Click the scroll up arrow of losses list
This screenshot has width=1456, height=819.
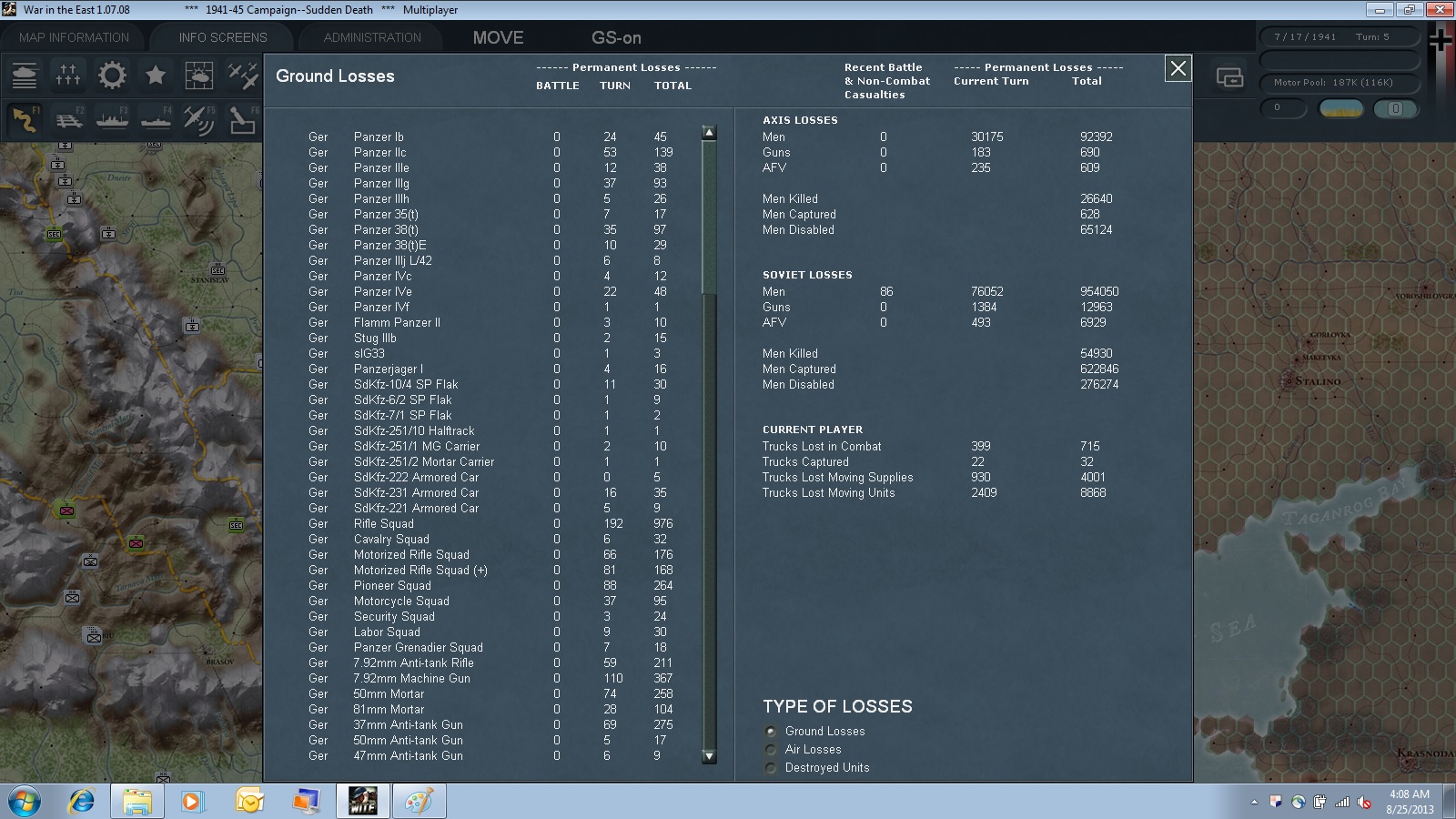coord(710,133)
